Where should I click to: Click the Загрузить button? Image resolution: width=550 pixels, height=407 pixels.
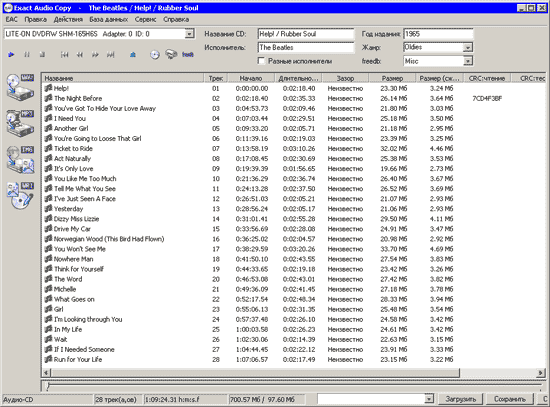[x=461, y=399]
